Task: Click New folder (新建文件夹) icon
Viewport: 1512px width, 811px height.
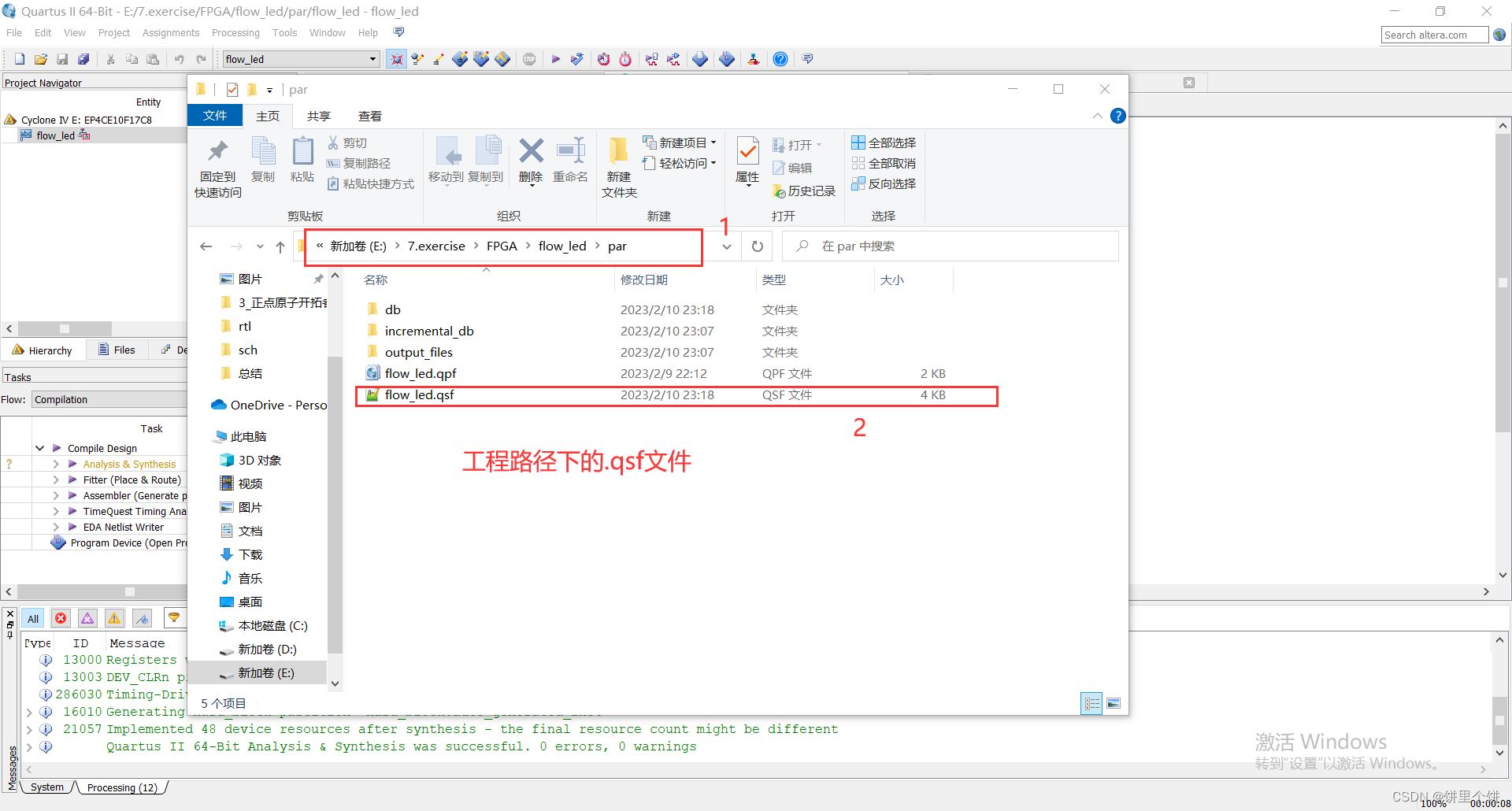Action: pos(619,168)
